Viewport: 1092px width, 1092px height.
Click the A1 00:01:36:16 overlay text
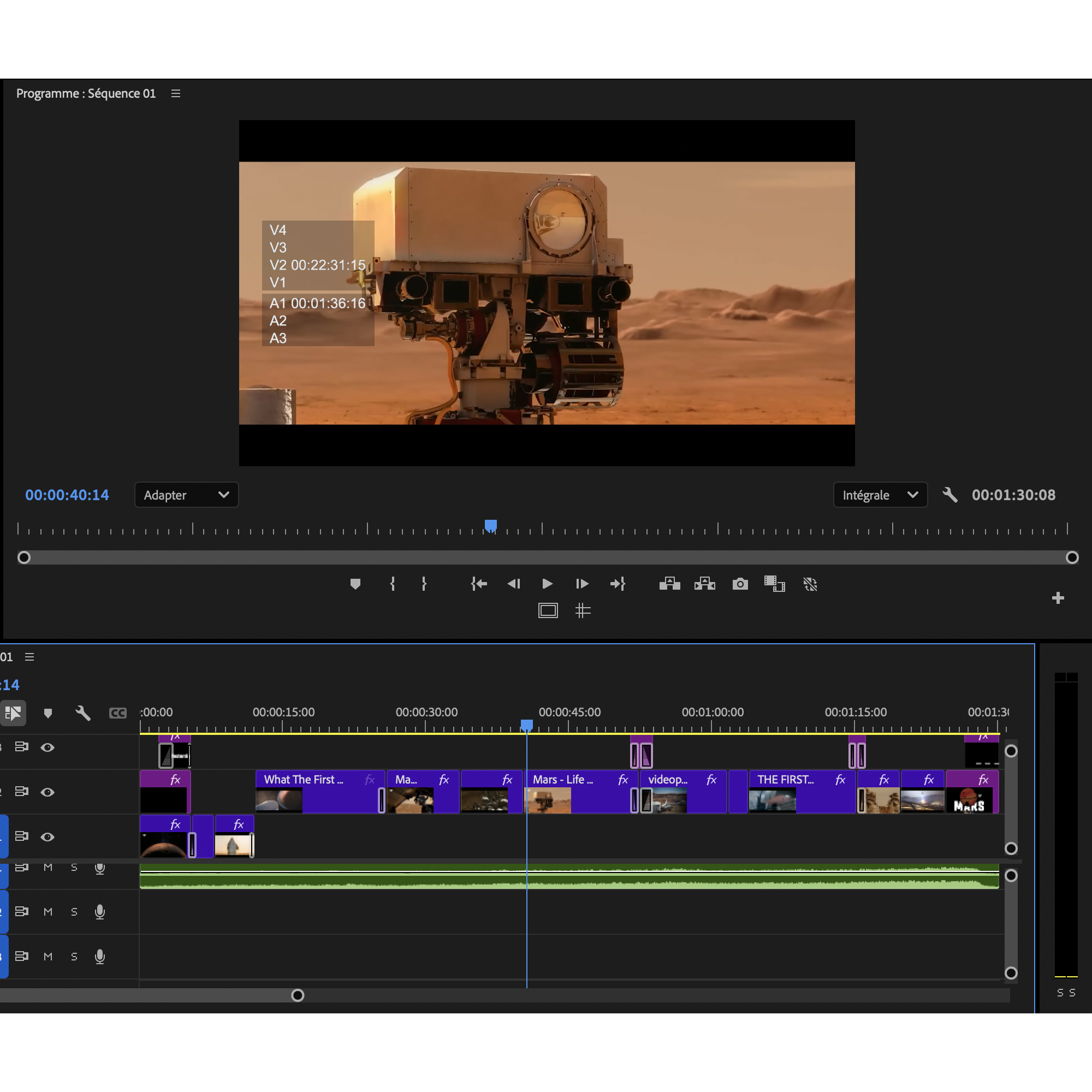pyautogui.click(x=318, y=304)
